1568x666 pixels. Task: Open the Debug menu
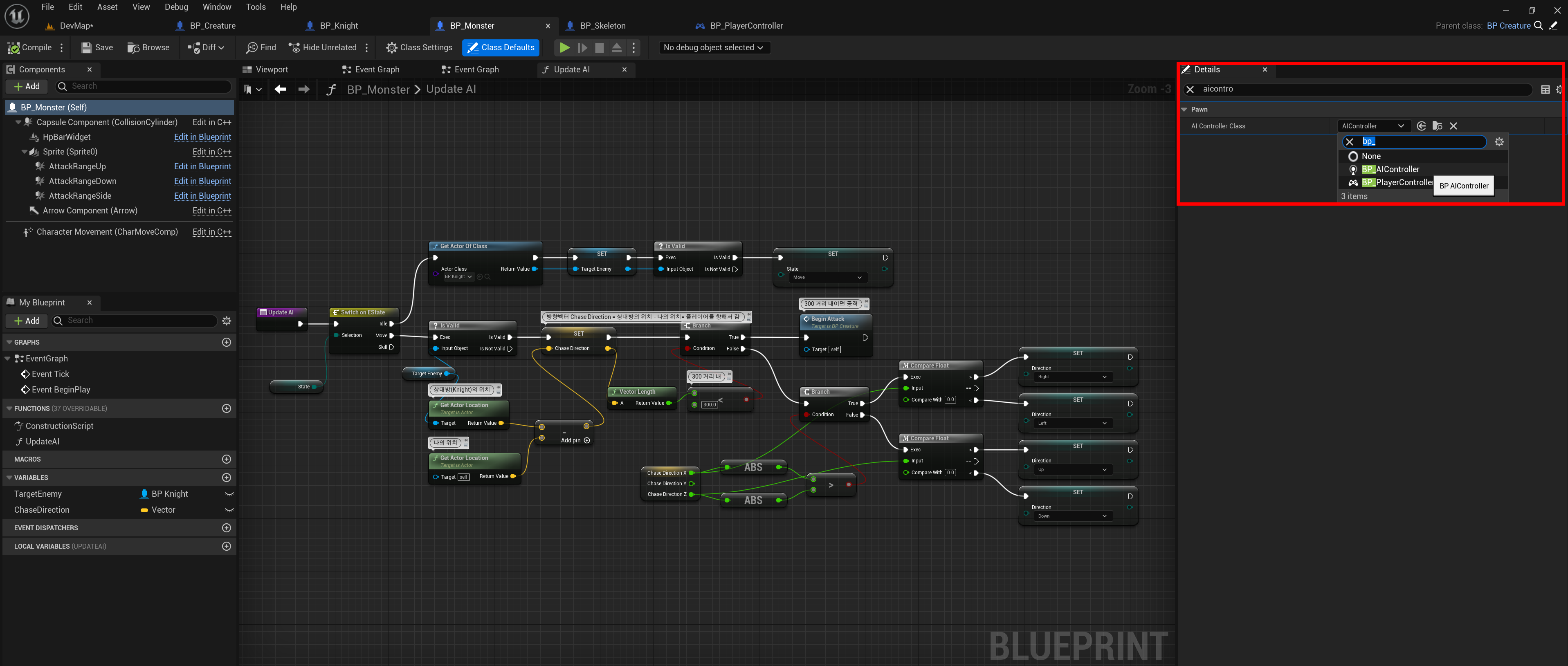point(176,7)
